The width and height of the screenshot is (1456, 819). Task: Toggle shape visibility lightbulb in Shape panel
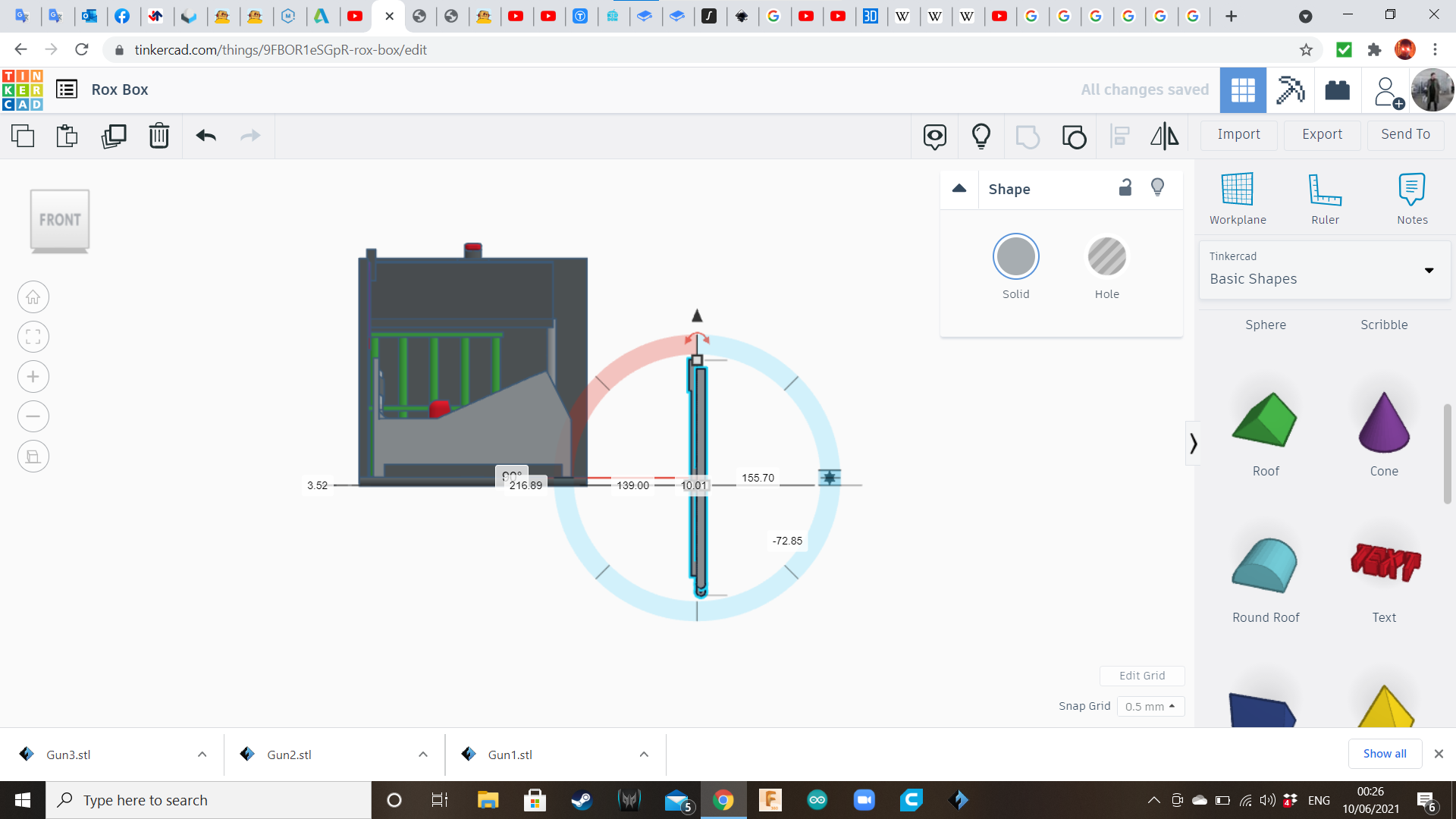(x=1157, y=188)
